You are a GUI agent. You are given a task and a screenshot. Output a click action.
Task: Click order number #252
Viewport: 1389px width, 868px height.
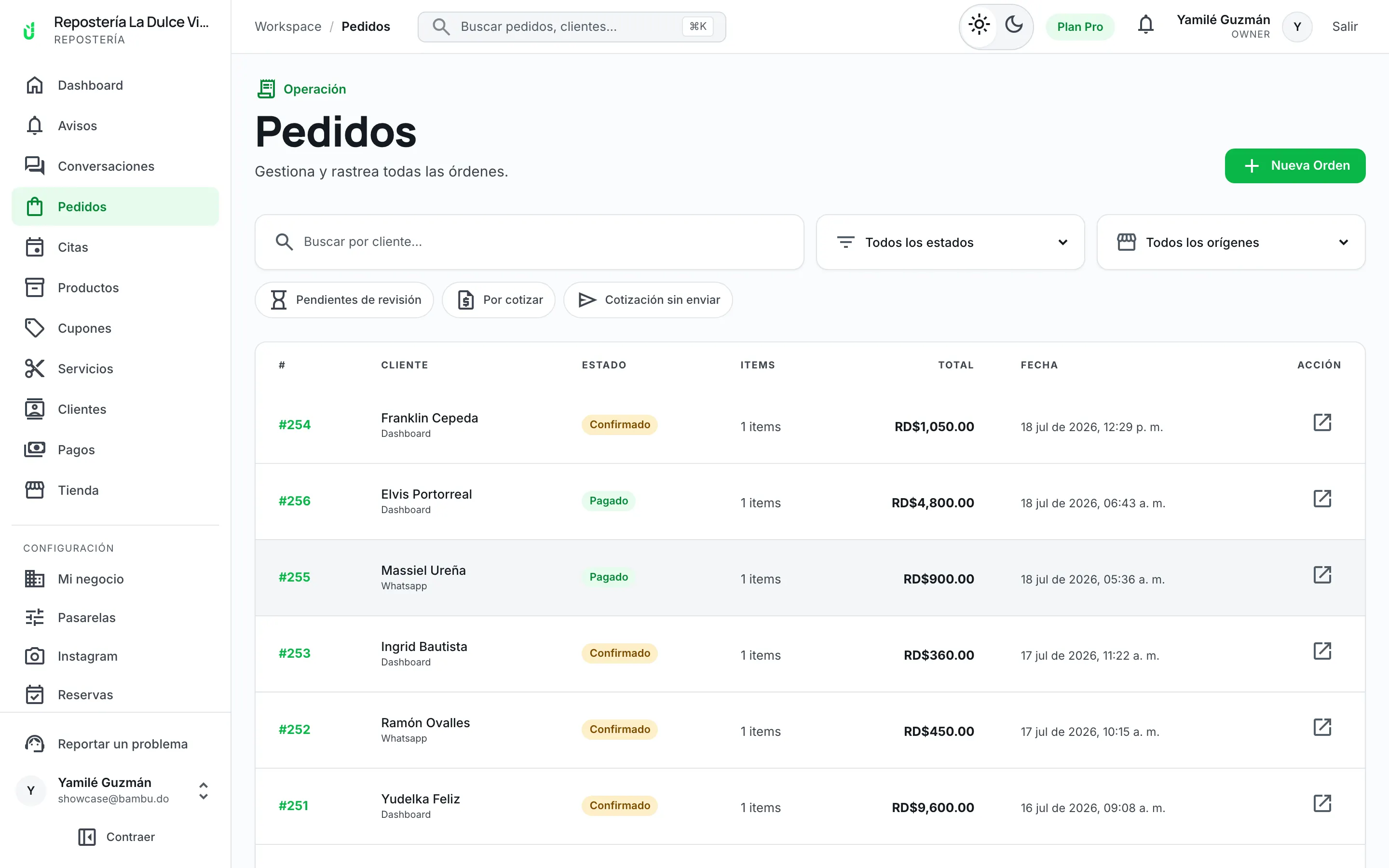coord(295,730)
